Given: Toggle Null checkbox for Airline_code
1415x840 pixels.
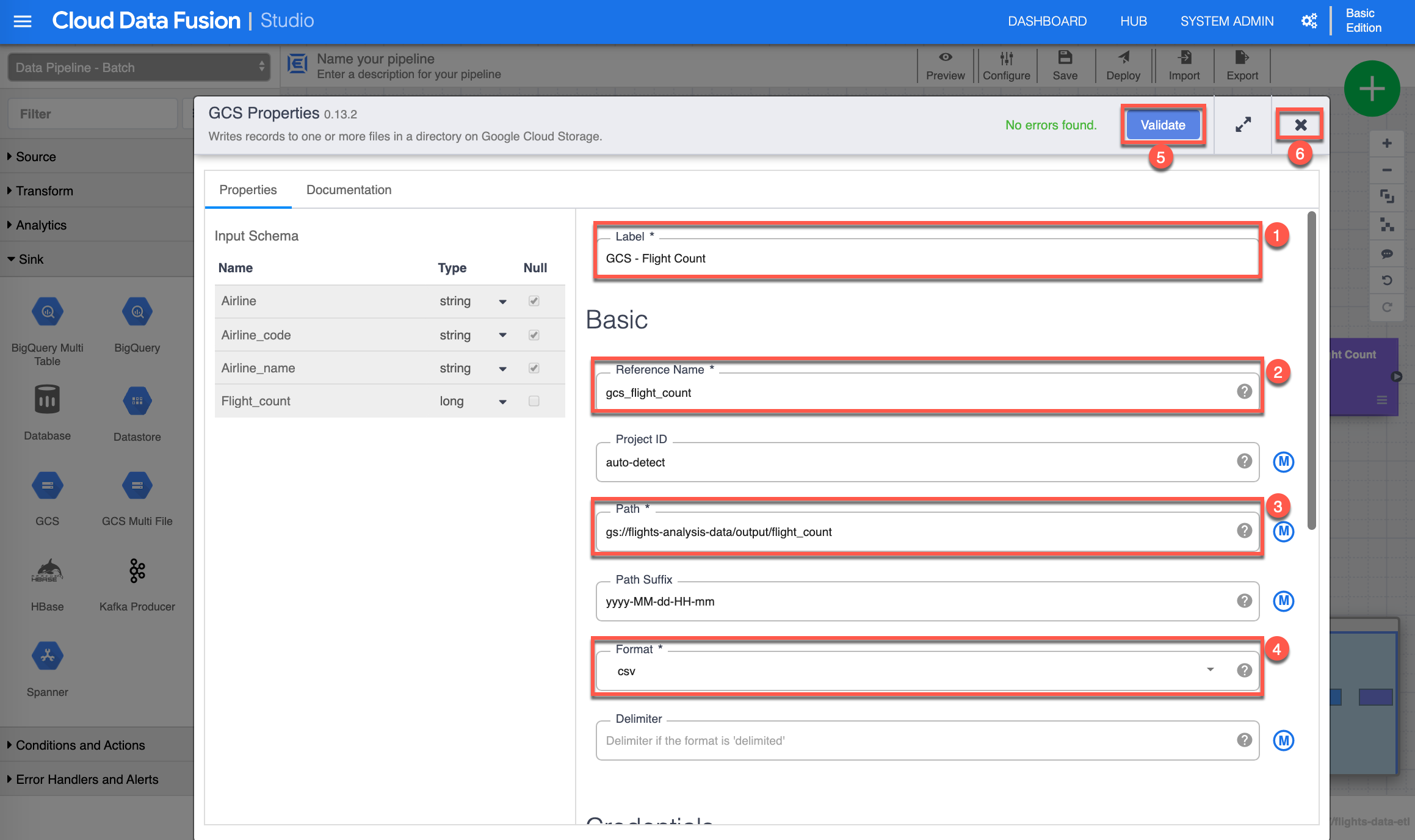Looking at the screenshot, I should click(534, 335).
